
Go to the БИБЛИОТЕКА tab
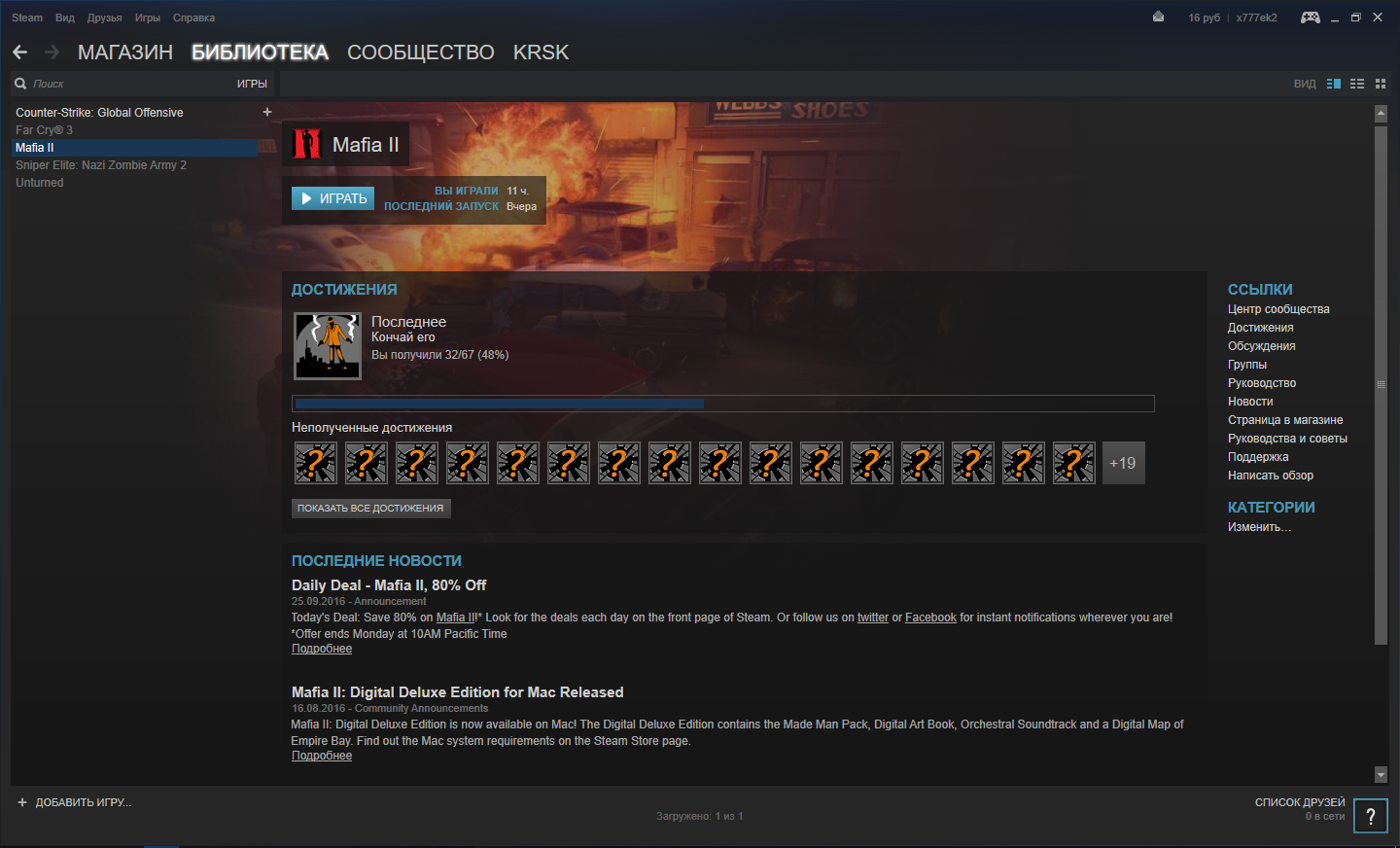(x=260, y=53)
